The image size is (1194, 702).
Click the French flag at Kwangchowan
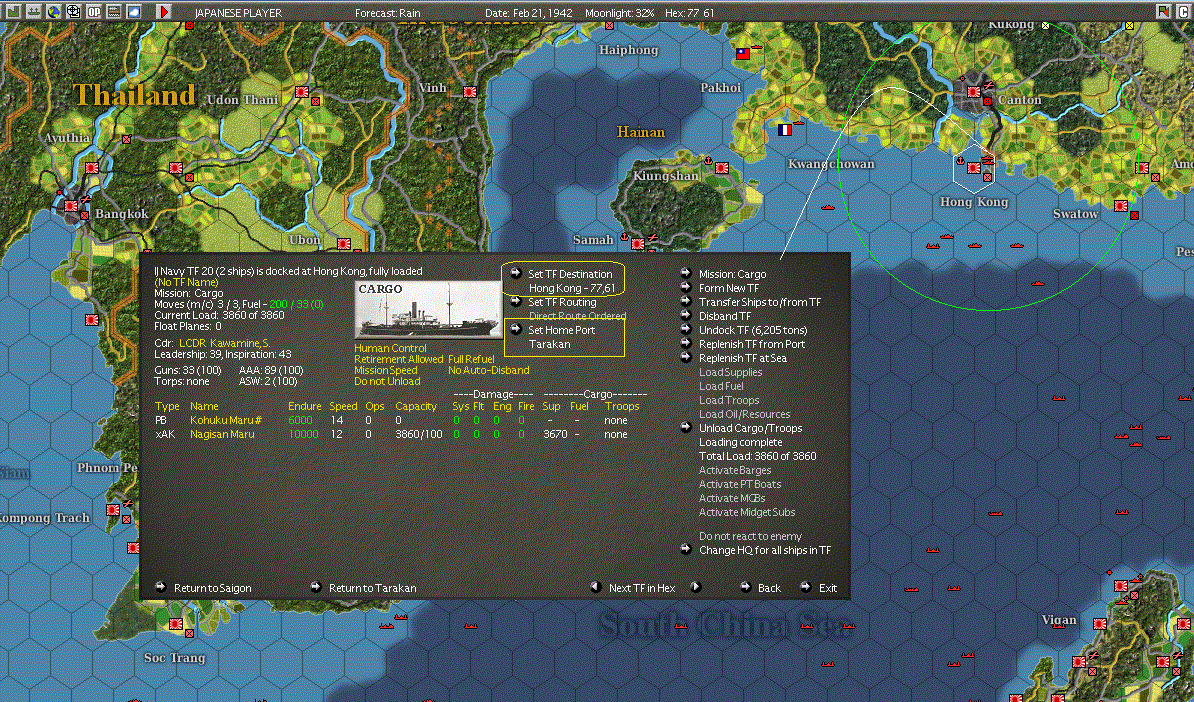point(784,130)
